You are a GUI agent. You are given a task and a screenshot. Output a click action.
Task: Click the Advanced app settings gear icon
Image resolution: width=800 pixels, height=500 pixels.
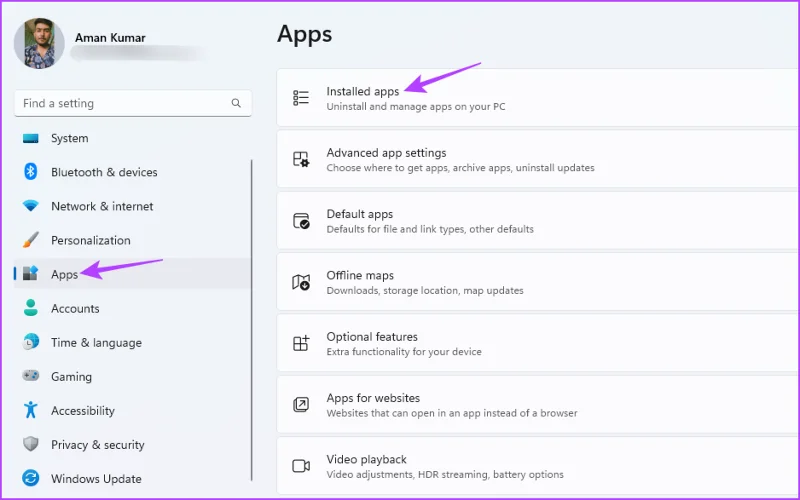pos(301,159)
